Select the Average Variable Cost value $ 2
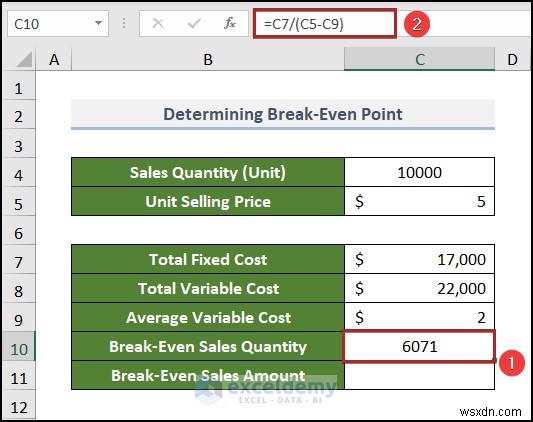This screenshot has height=422, width=533. click(419, 317)
